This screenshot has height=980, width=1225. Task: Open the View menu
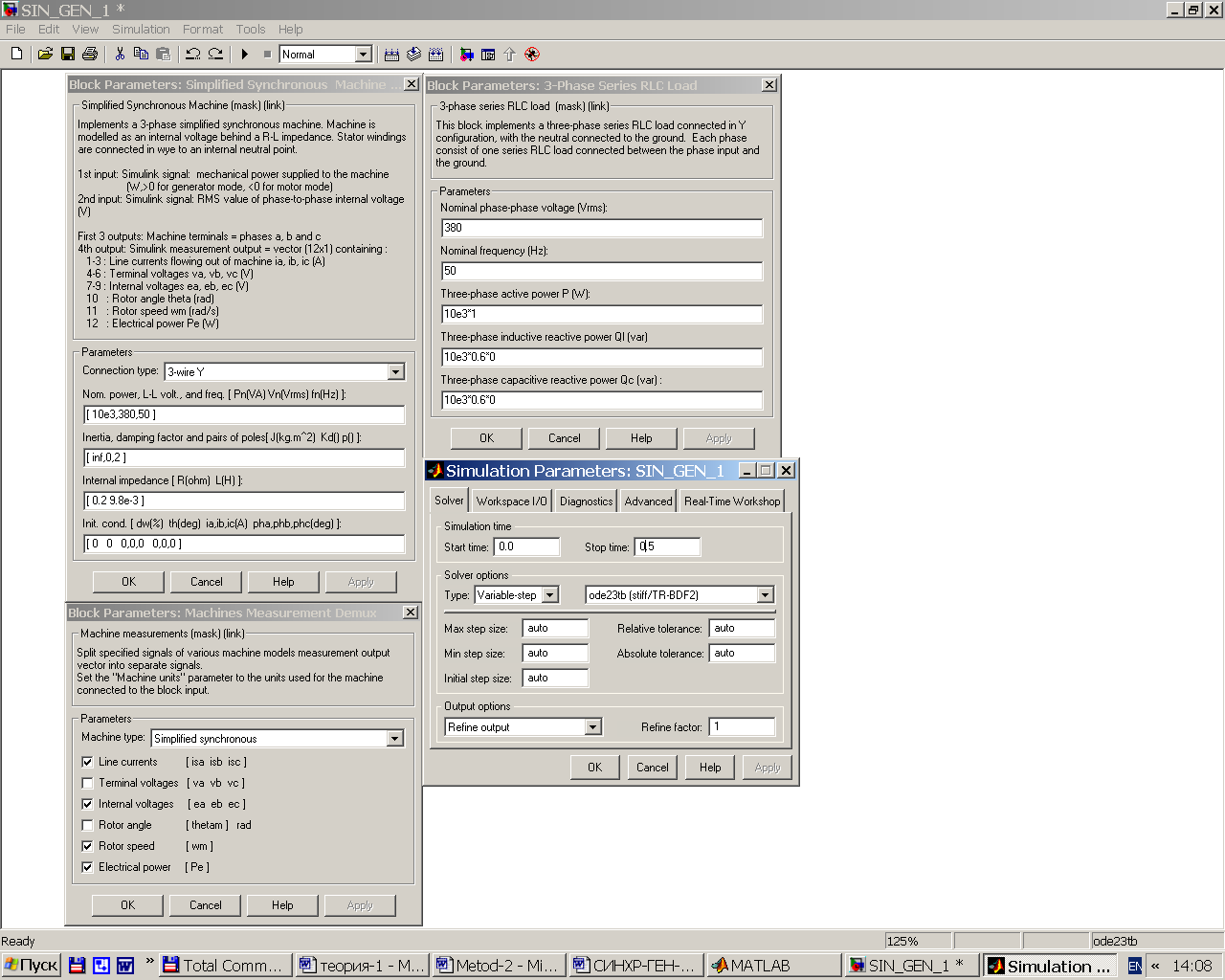[85, 29]
